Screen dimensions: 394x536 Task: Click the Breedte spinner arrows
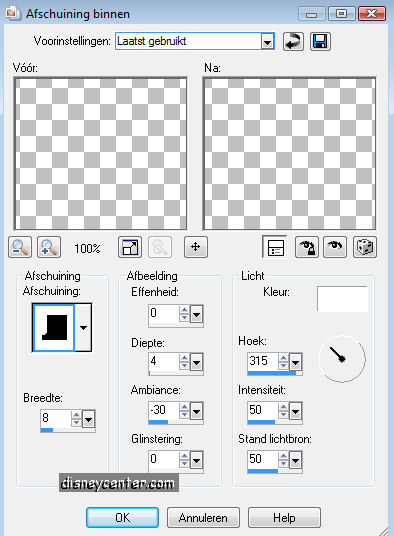coord(77,419)
